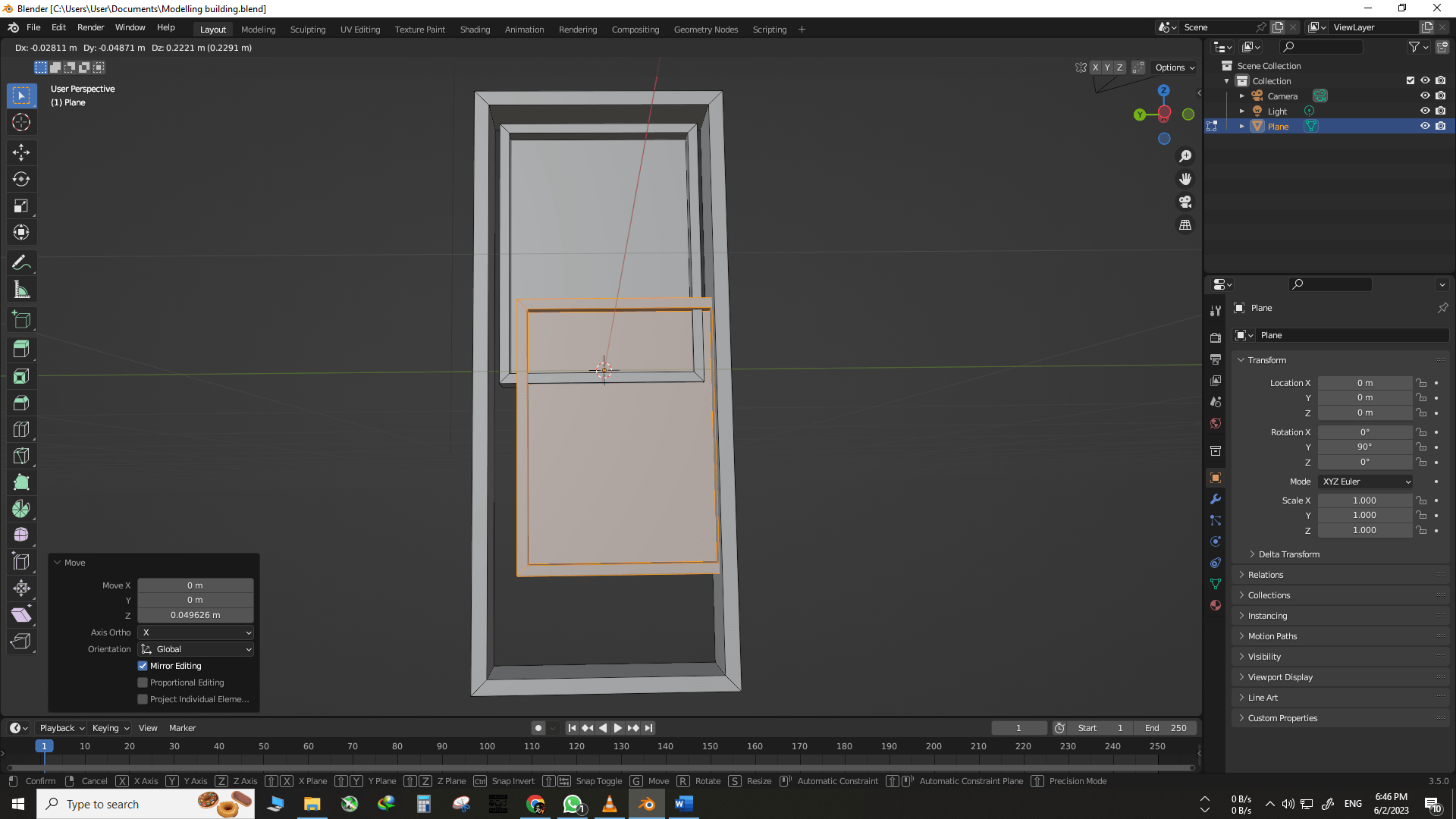Activate the Annotate tool
Screen dimensions: 1456x819
[x=22, y=262]
